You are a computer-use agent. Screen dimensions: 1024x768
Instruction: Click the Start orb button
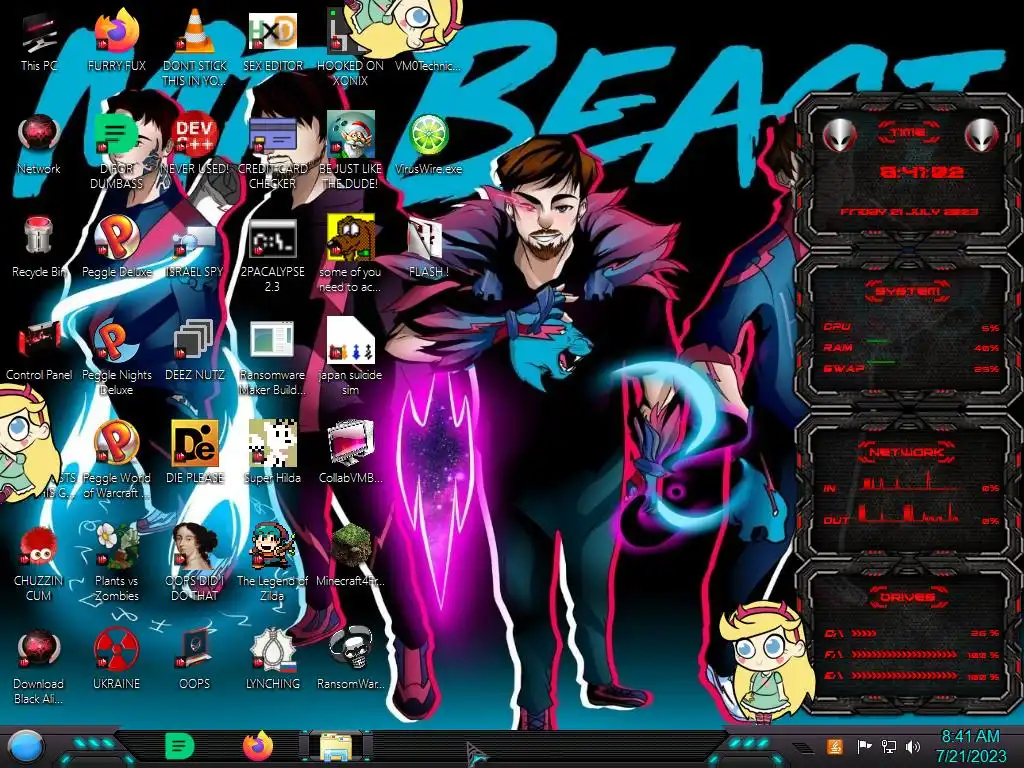(25, 747)
